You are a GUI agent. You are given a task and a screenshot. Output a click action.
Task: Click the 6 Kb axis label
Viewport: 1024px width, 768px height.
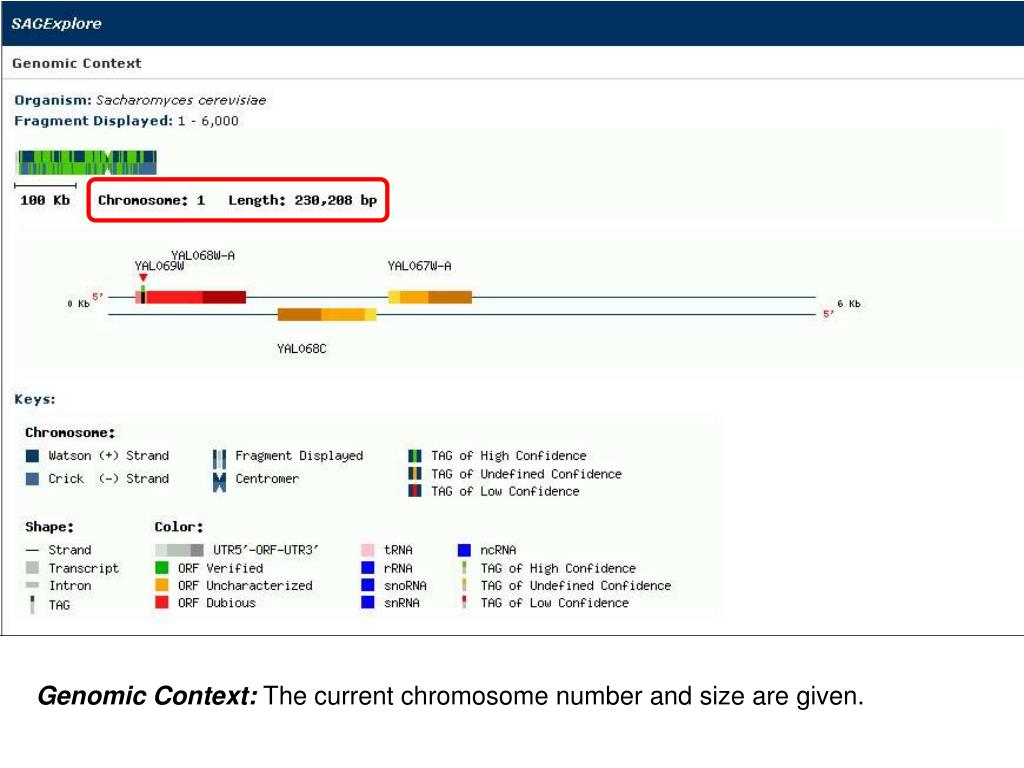849,304
